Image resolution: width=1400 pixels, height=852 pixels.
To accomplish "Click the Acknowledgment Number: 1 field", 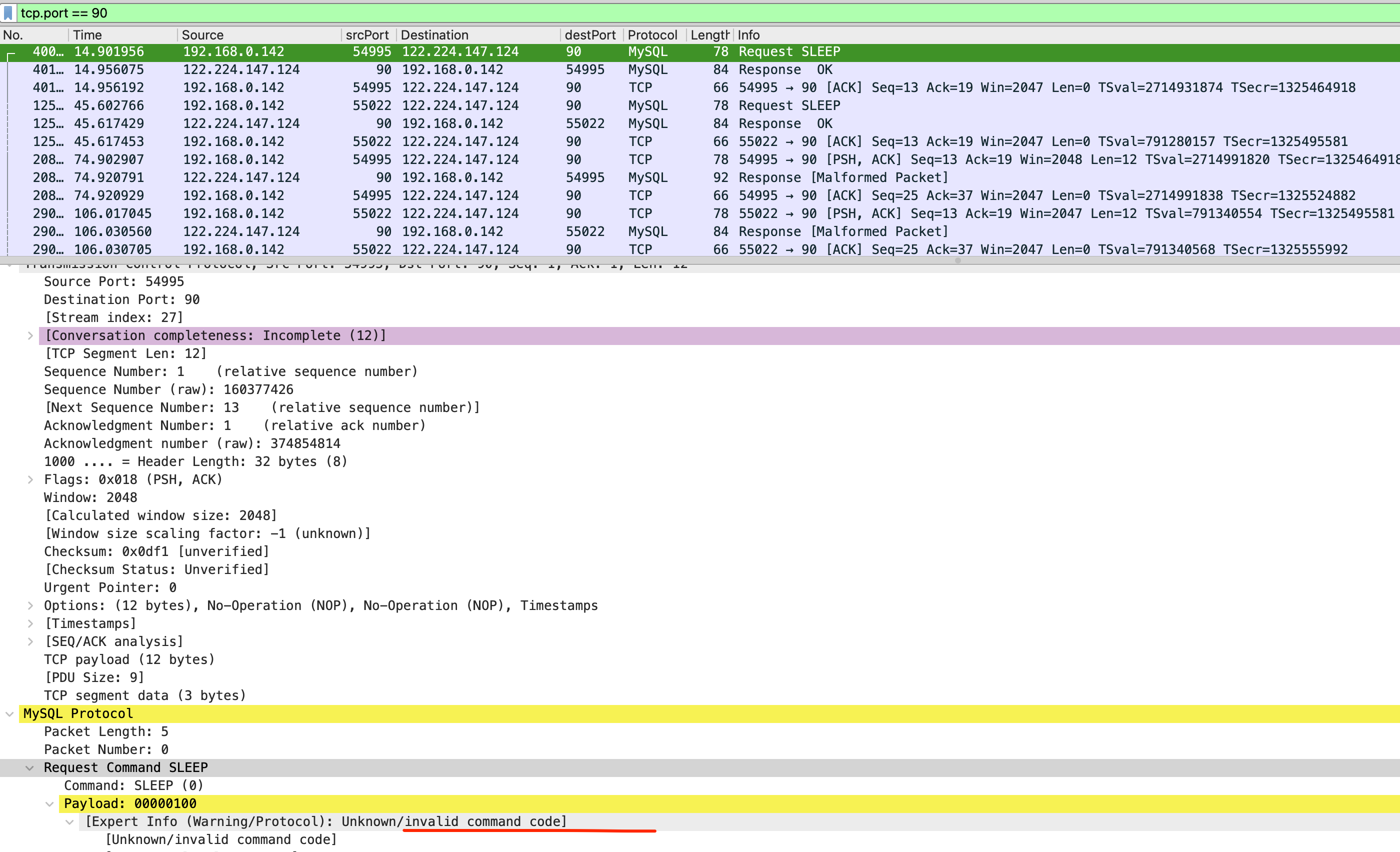I will click(x=234, y=425).
